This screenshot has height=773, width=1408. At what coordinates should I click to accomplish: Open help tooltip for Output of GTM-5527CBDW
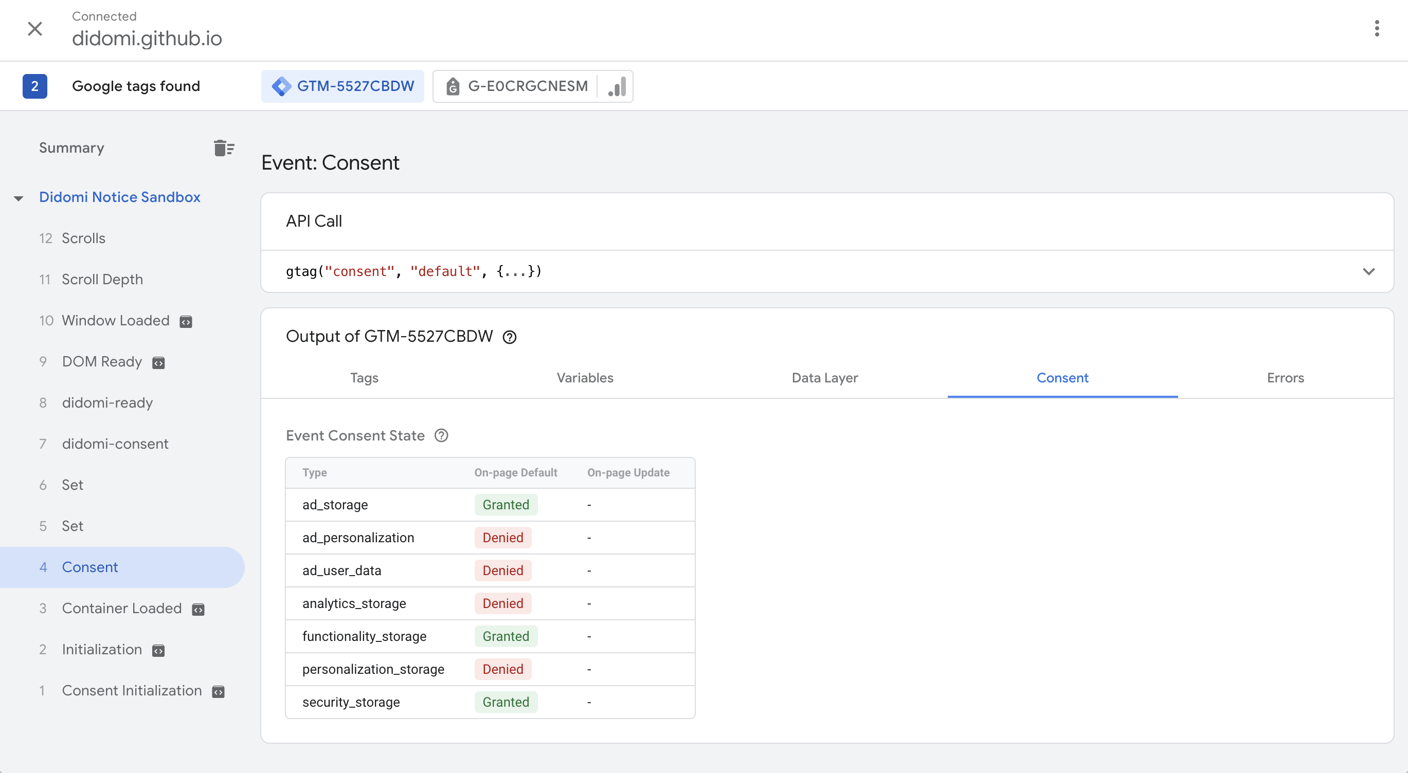tap(510, 336)
